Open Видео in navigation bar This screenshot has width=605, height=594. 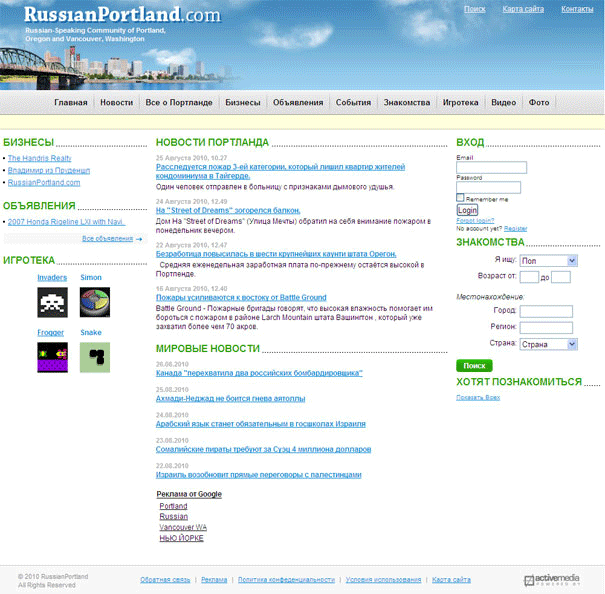[x=504, y=103]
